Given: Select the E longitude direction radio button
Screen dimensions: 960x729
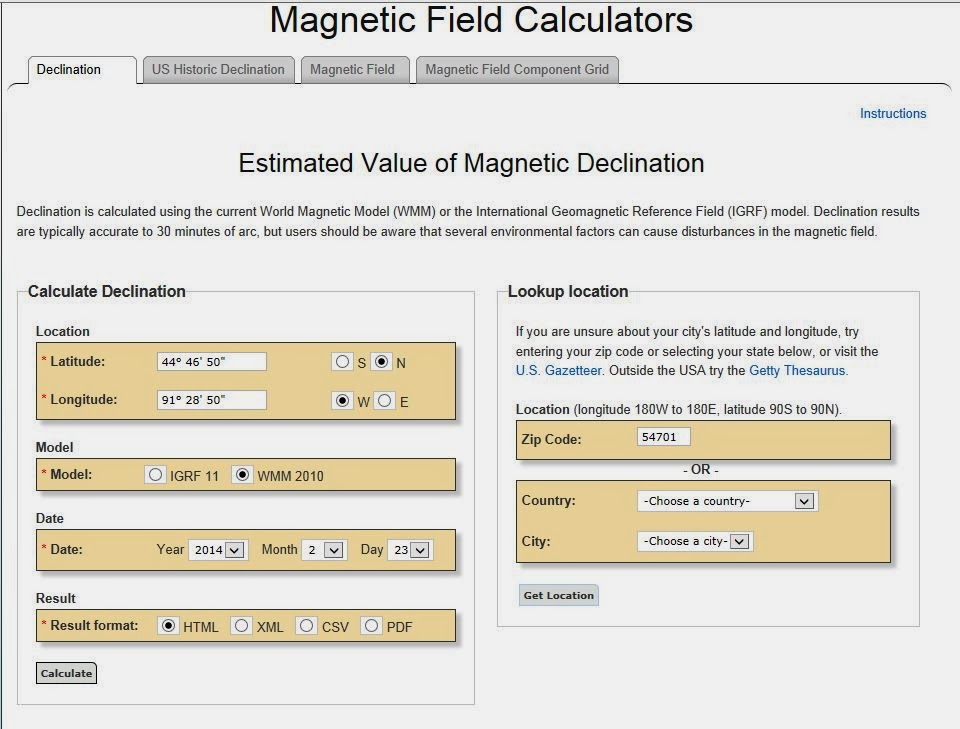Looking at the screenshot, I should (384, 401).
